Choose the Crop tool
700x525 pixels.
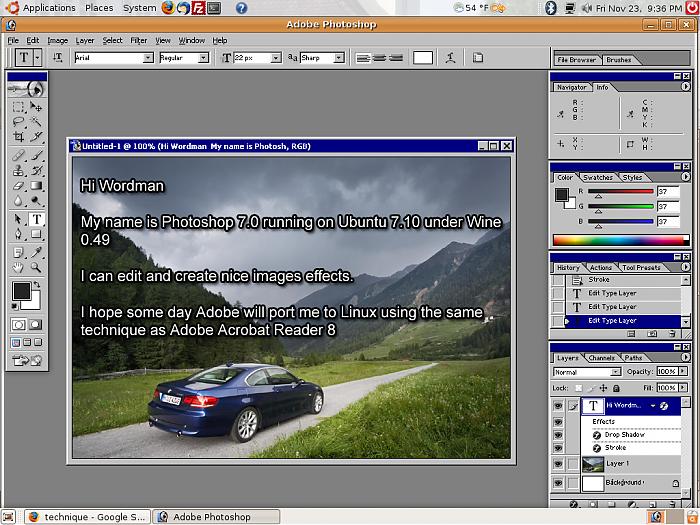coord(19,136)
